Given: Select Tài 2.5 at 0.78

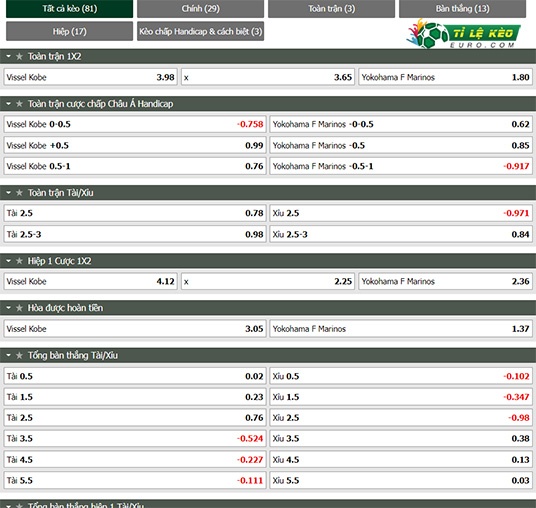Looking at the screenshot, I should (135, 213).
